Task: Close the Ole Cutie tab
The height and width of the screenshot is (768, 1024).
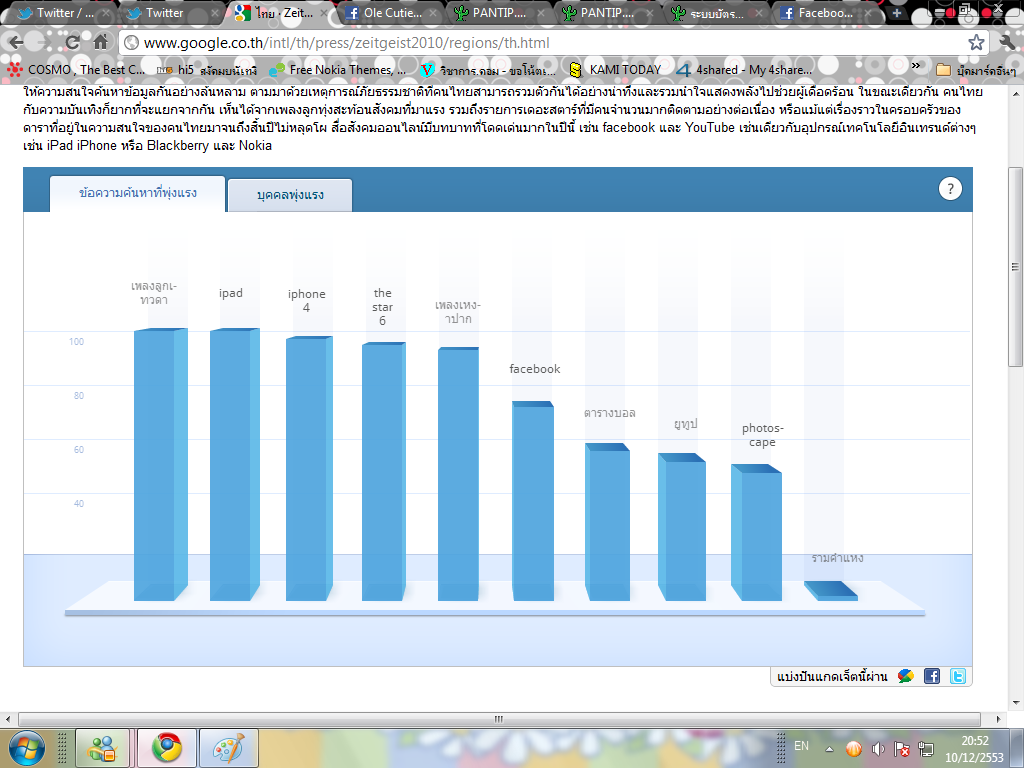Action: (432, 13)
